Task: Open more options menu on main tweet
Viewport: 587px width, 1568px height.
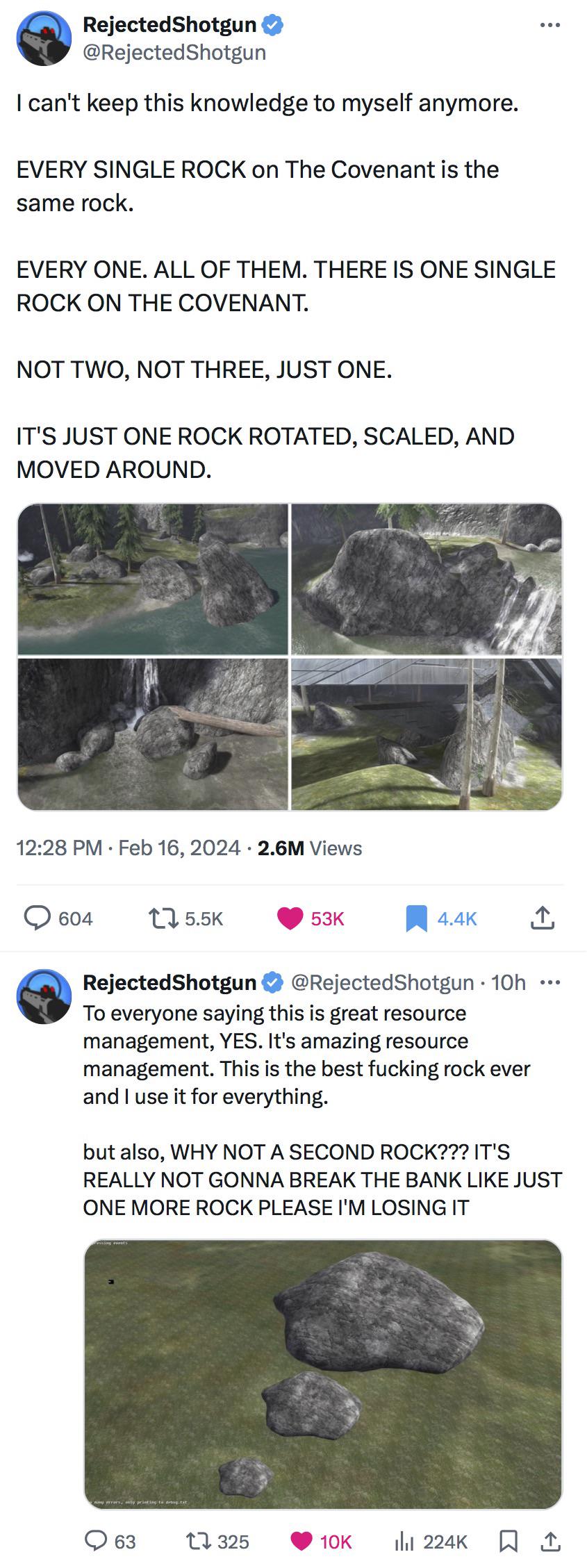Action: (x=549, y=26)
